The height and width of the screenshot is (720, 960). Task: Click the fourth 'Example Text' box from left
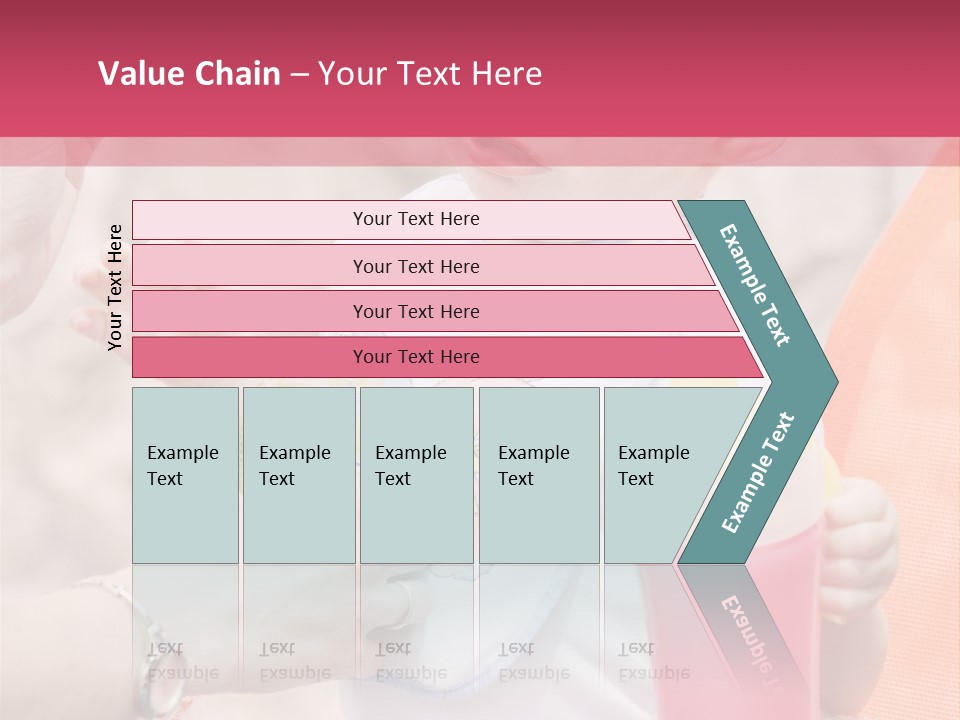tap(539, 475)
